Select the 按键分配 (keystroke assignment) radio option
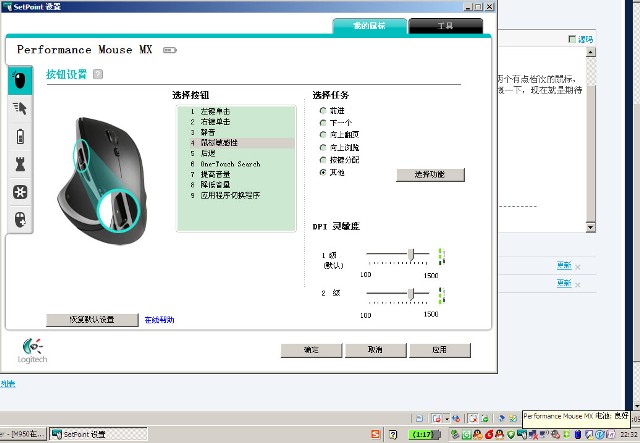 [x=323, y=160]
